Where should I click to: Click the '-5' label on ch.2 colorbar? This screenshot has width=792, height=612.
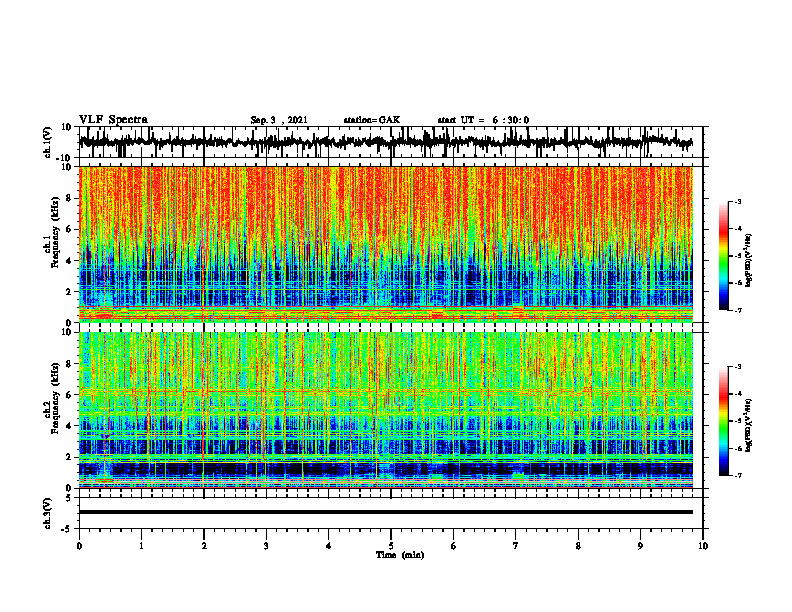click(738, 421)
